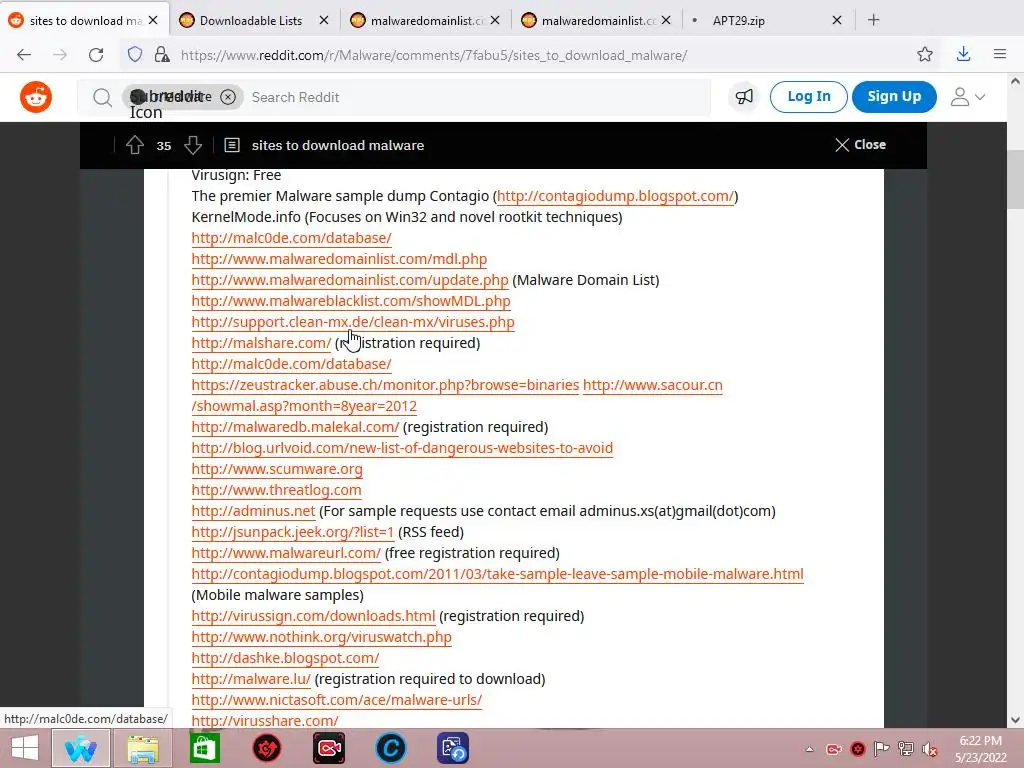Click the page vertical scrollbar thumb

pyautogui.click(x=1016, y=180)
